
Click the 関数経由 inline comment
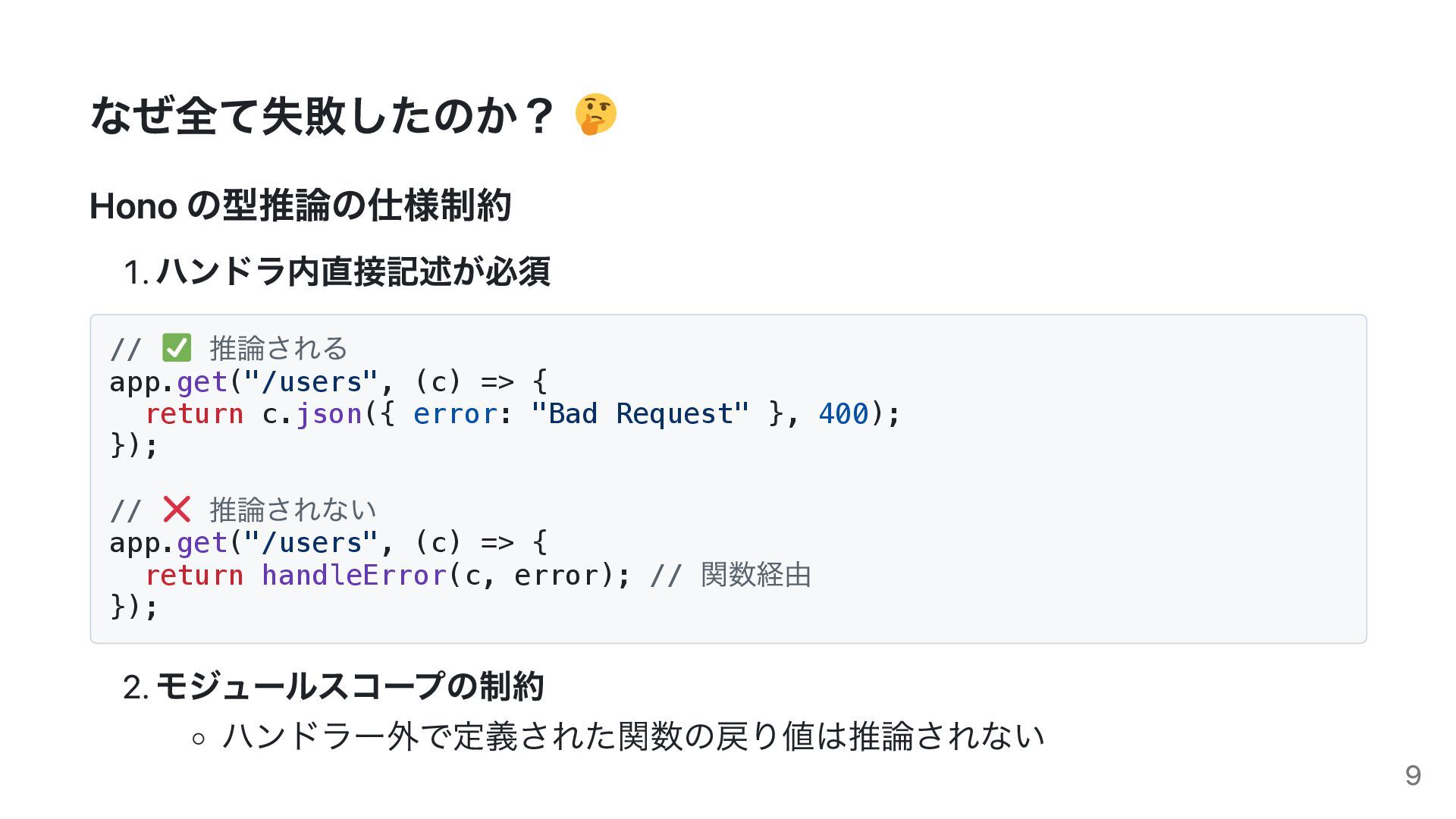click(755, 575)
